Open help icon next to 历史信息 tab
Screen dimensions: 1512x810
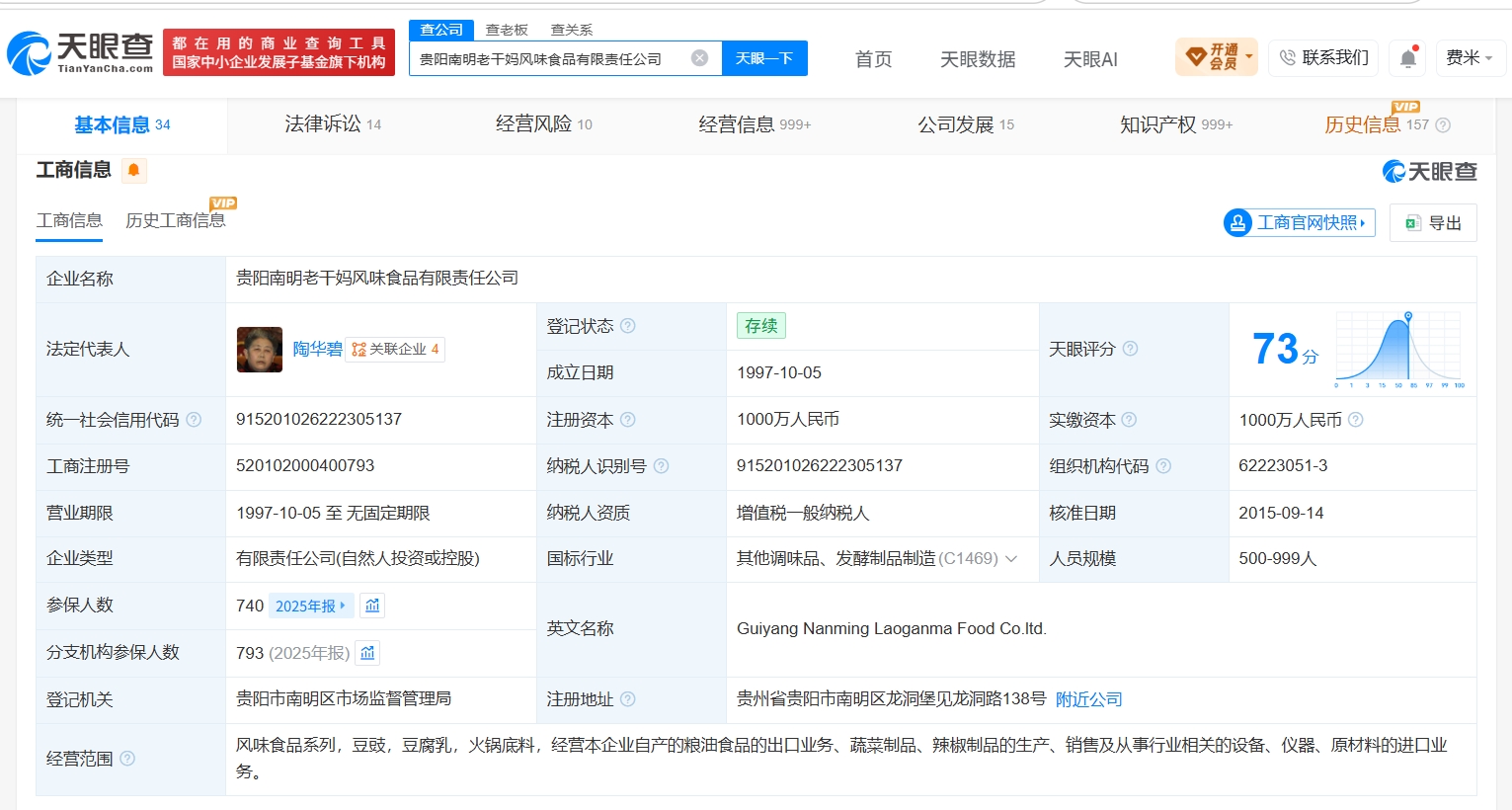(x=1443, y=124)
